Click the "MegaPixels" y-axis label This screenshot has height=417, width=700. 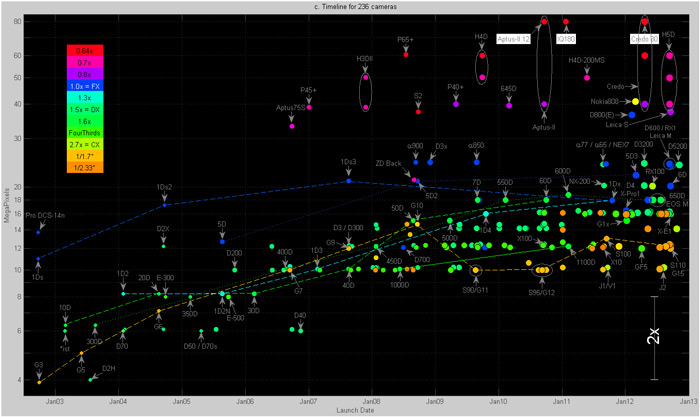7,205
